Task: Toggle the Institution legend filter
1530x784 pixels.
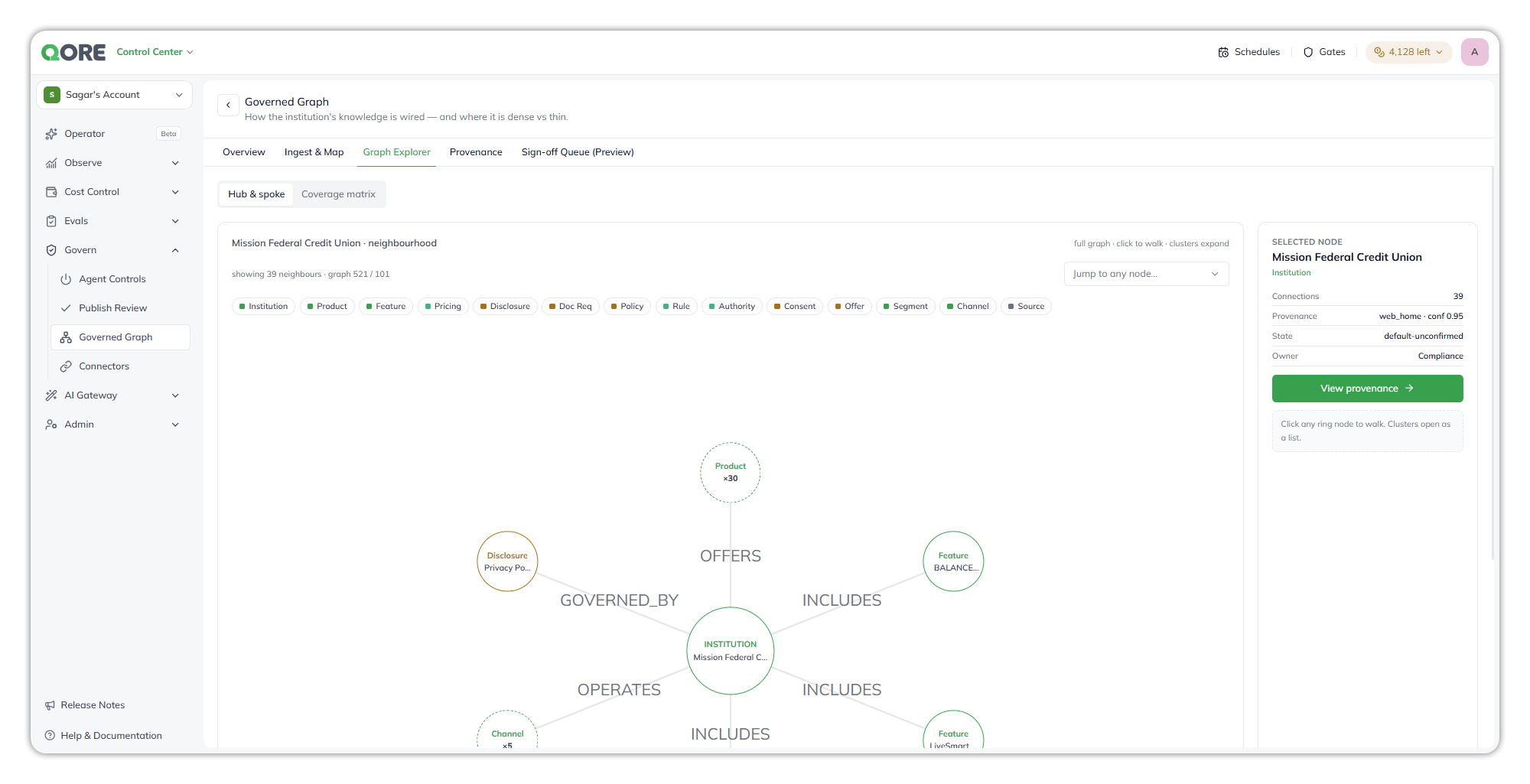Action: (263, 306)
